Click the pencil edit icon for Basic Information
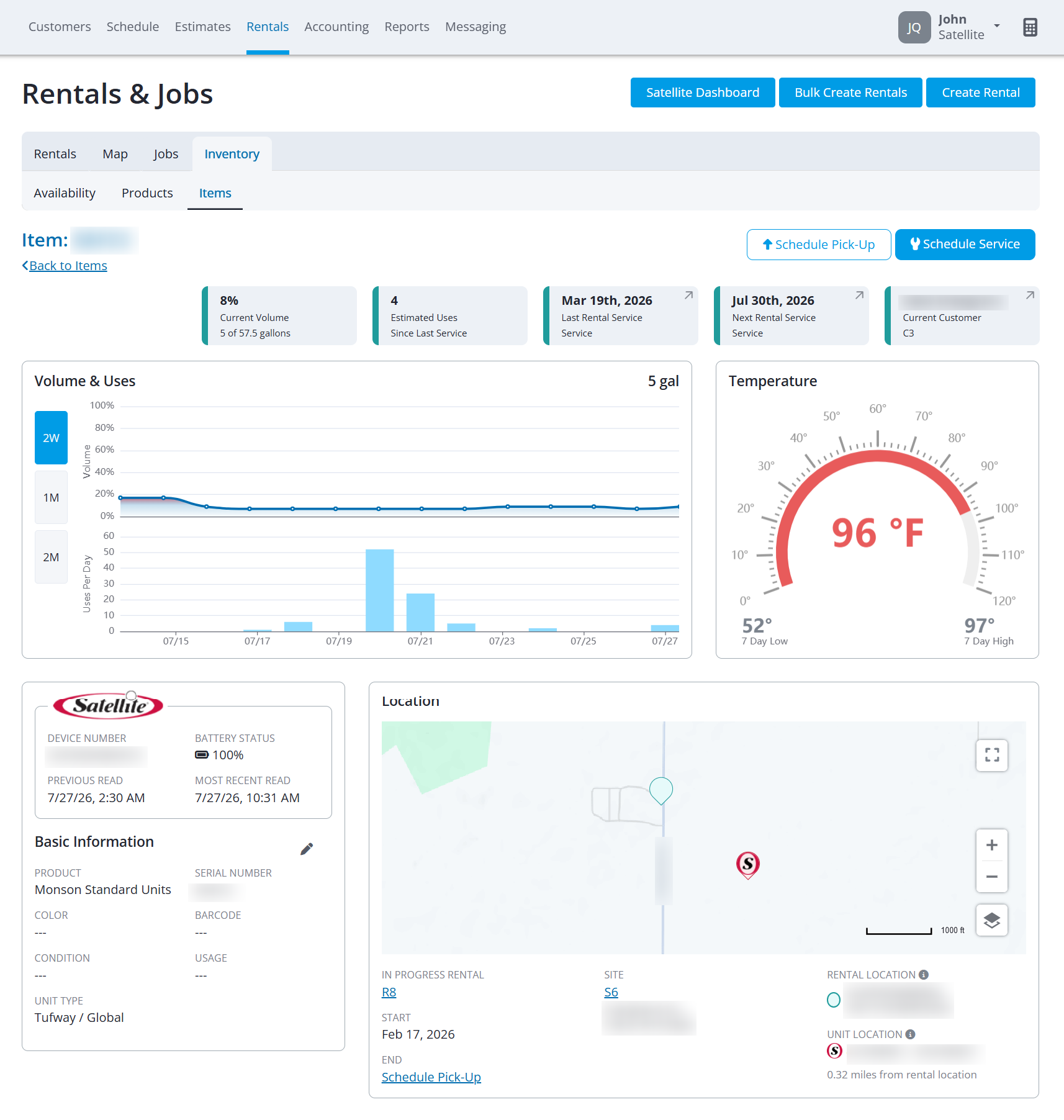This screenshot has height=1120, width=1064. coord(307,849)
